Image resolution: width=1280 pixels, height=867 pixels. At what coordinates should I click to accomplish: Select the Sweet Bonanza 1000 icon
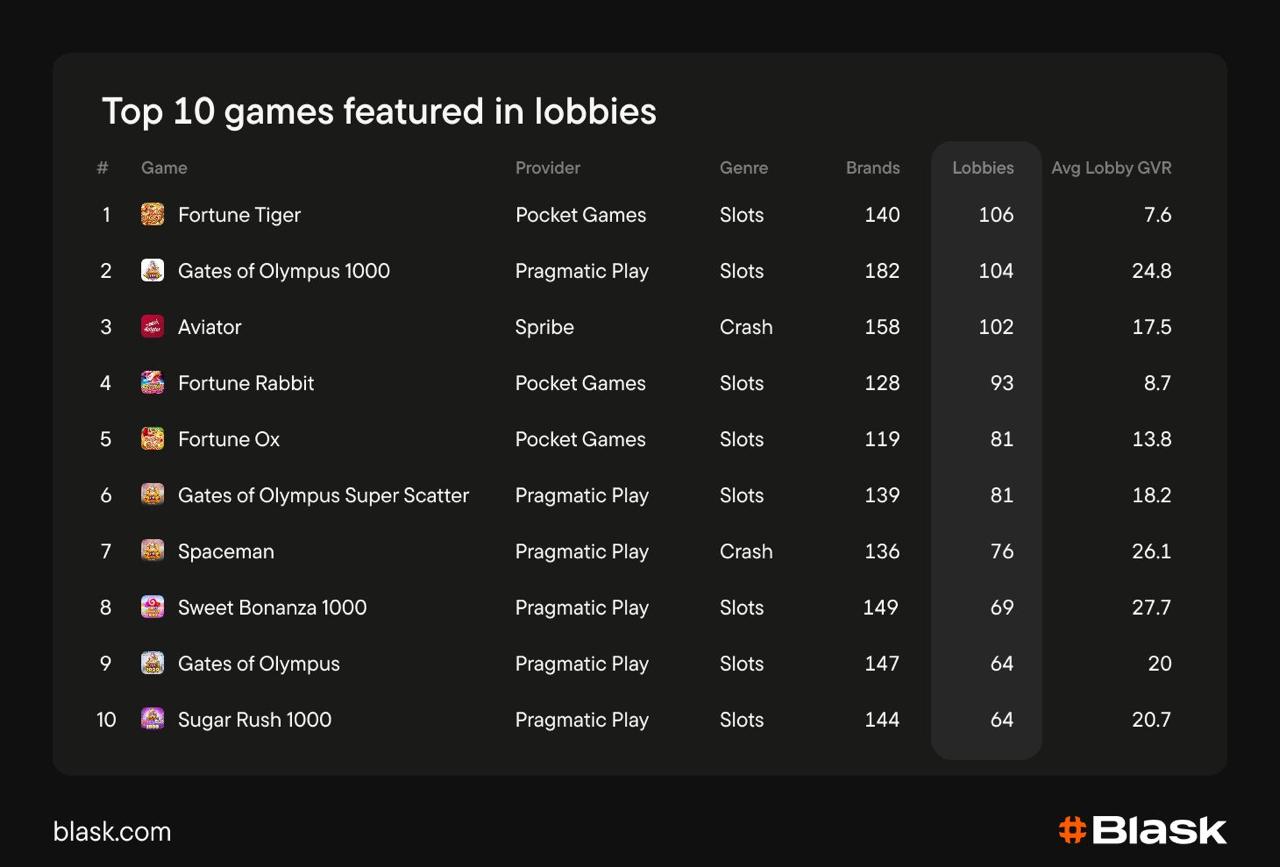pyautogui.click(x=152, y=606)
